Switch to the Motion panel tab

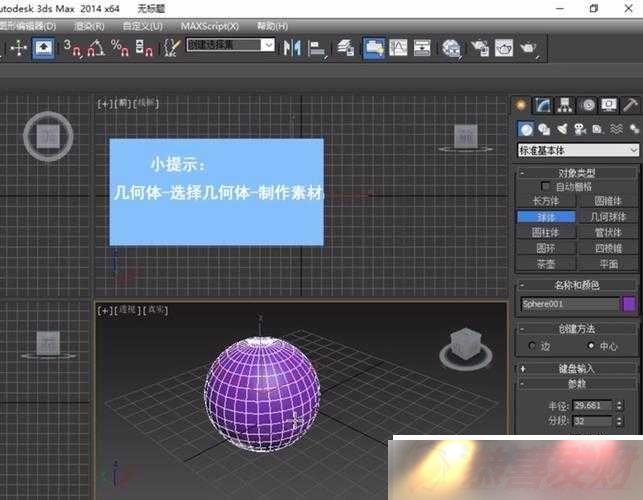click(588, 105)
